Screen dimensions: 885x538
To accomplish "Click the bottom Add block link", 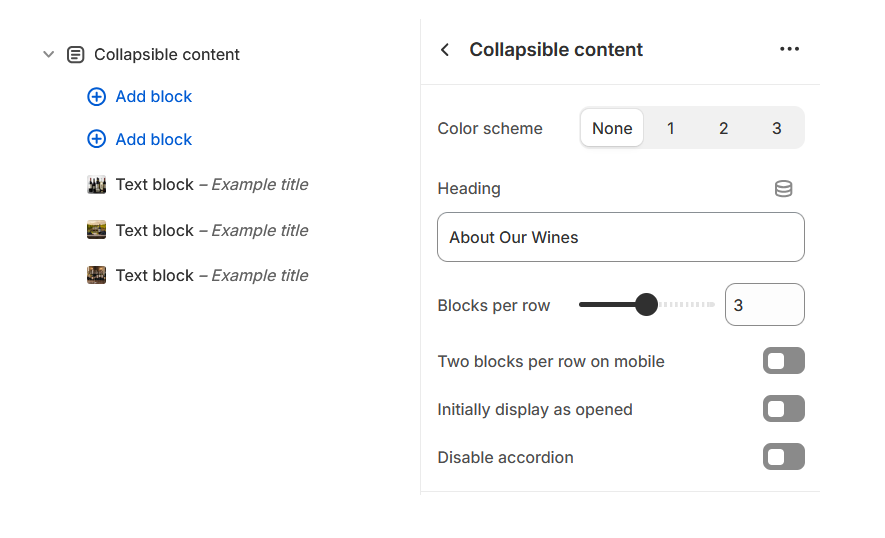I will click(153, 140).
